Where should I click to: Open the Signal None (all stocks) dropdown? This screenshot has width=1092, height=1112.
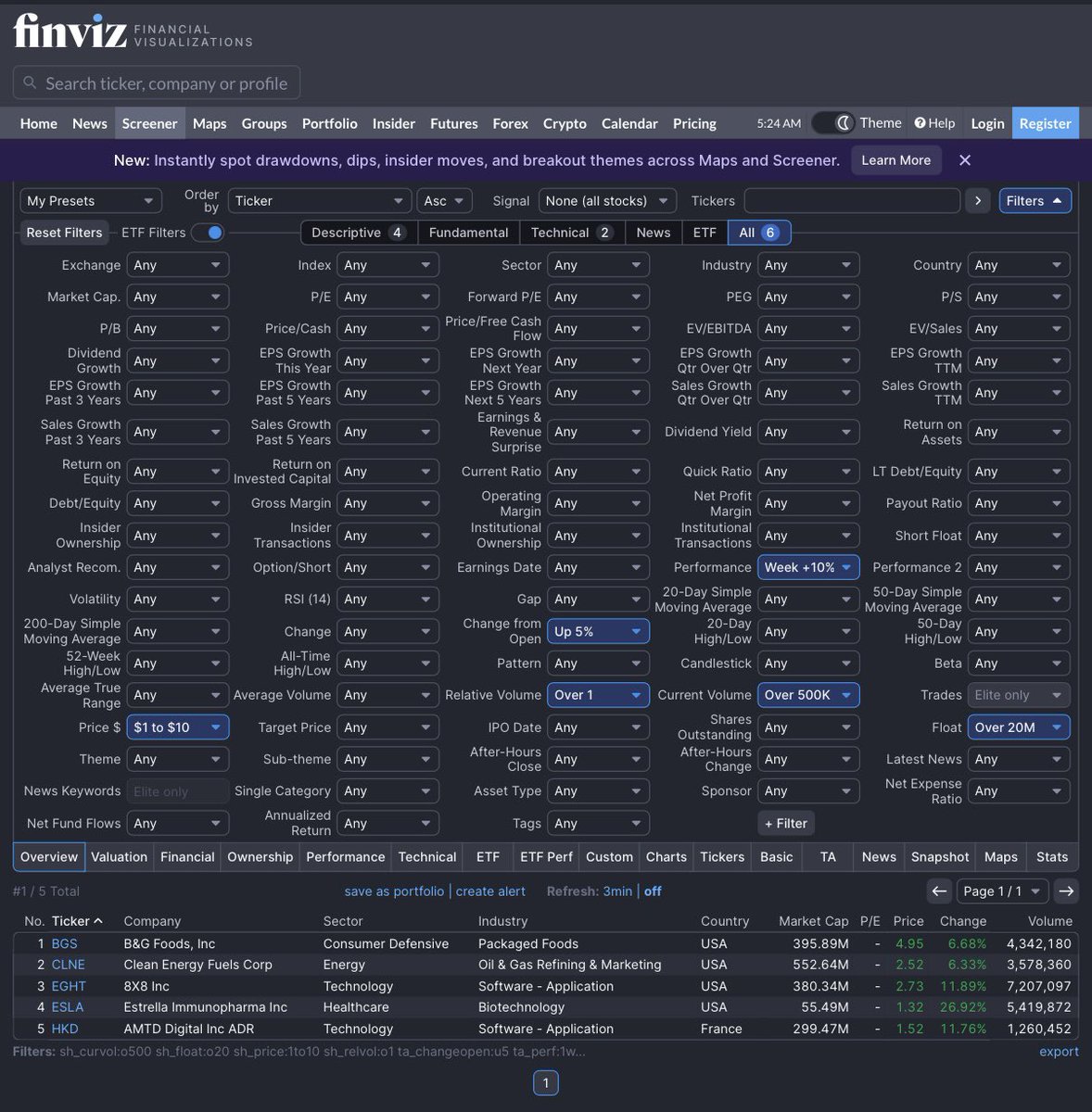607,201
